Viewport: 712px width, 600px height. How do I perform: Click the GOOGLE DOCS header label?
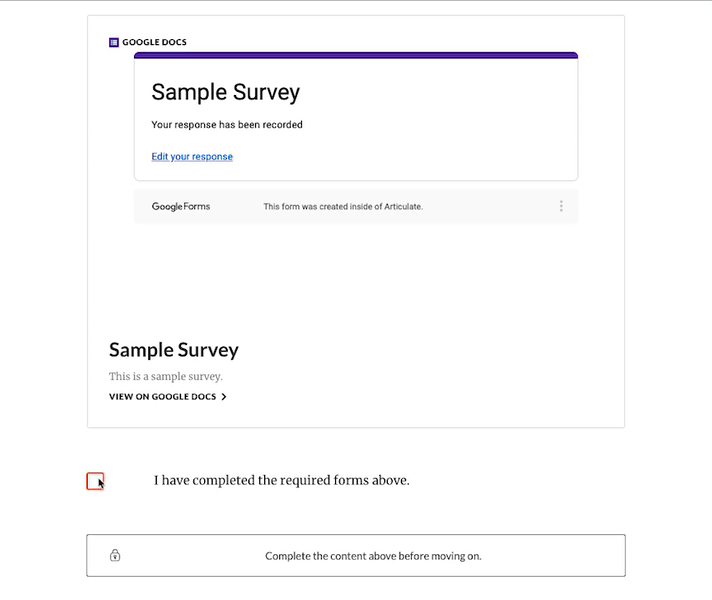(x=154, y=42)
